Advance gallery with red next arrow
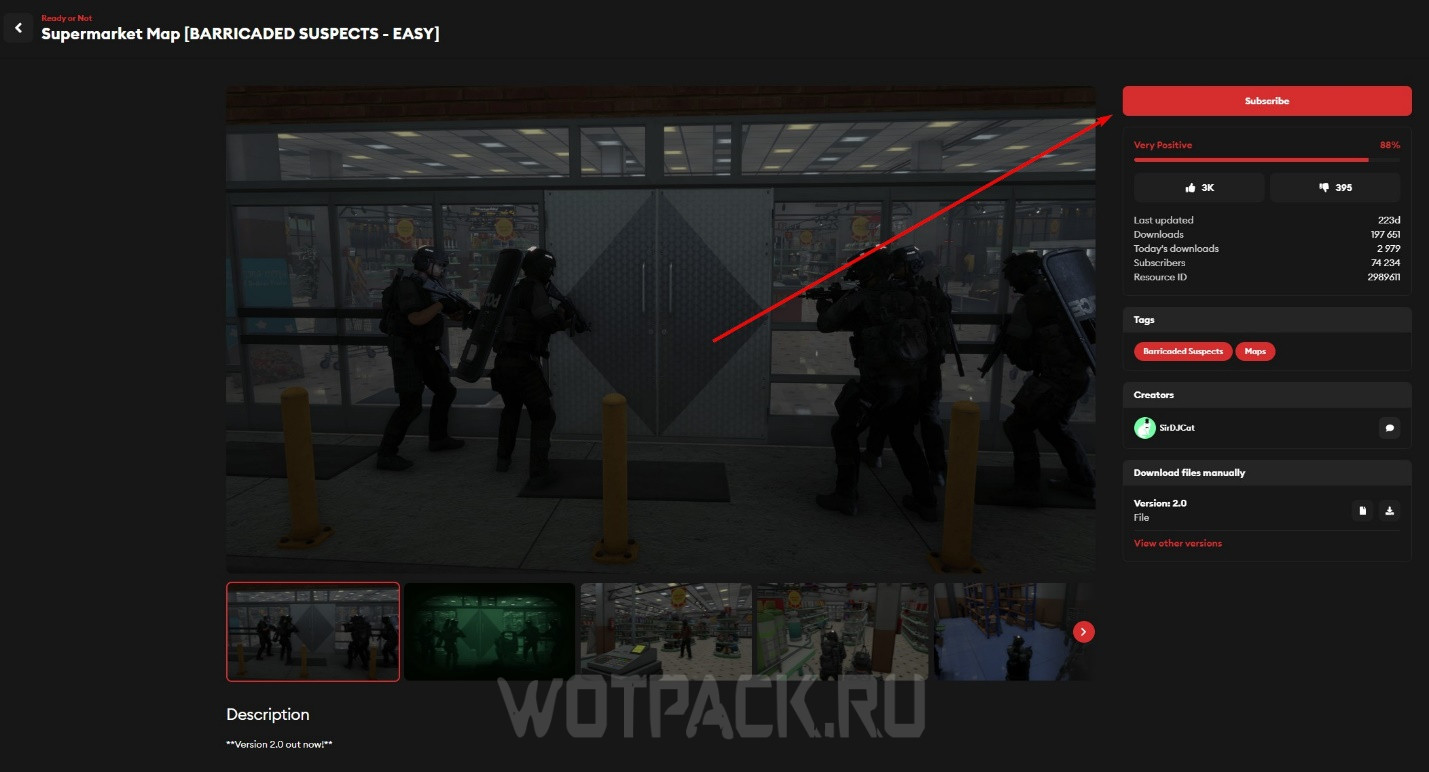This screenshot has width=1429, height=772. 1084,631
